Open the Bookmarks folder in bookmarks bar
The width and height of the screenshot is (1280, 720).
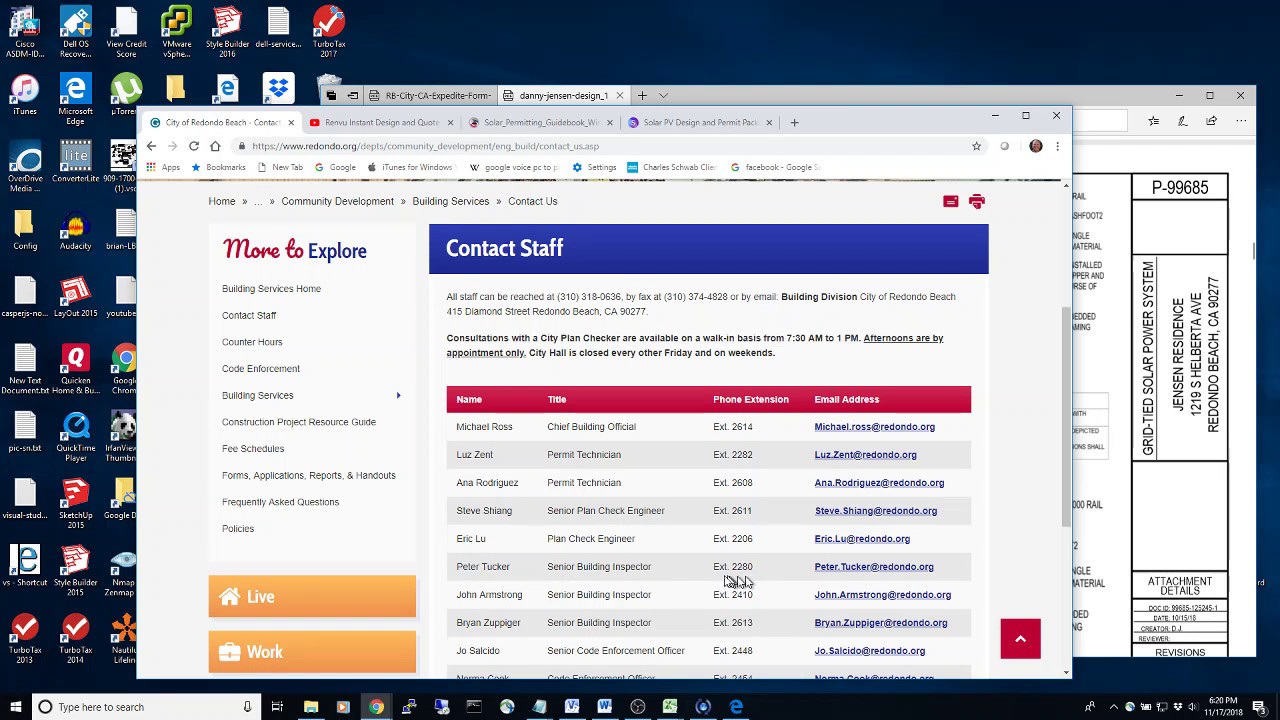pos(218,167)
